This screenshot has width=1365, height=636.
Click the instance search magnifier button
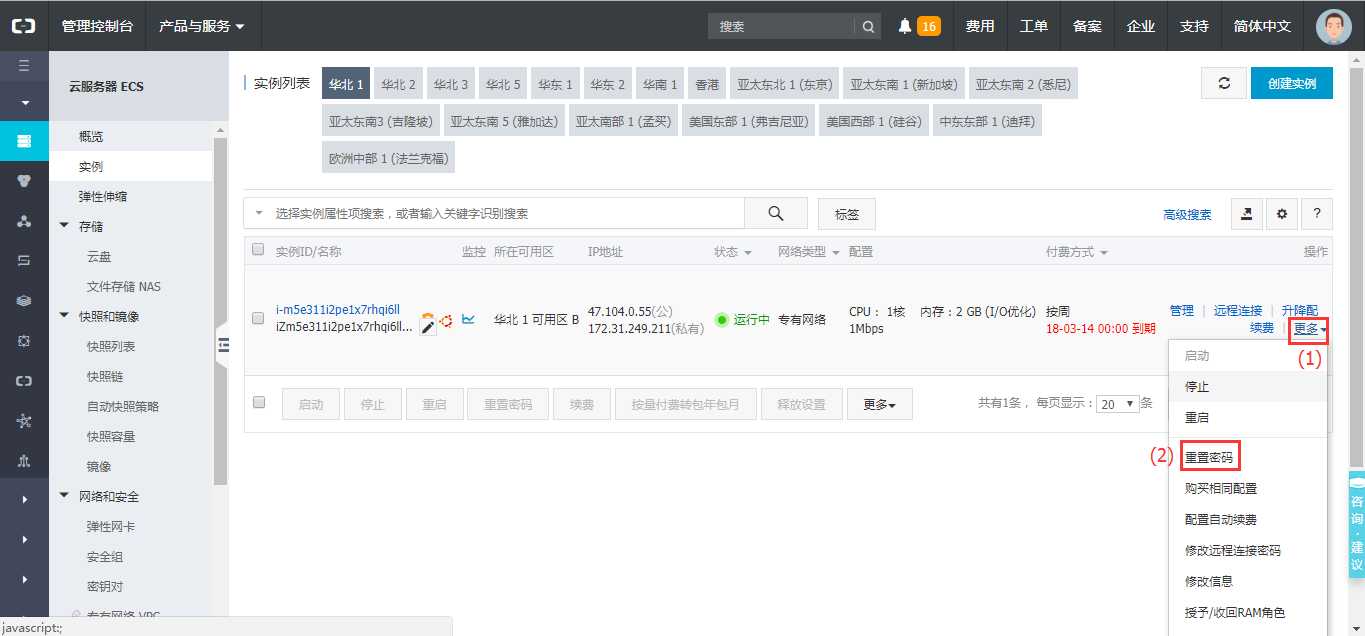click(775, 213)
